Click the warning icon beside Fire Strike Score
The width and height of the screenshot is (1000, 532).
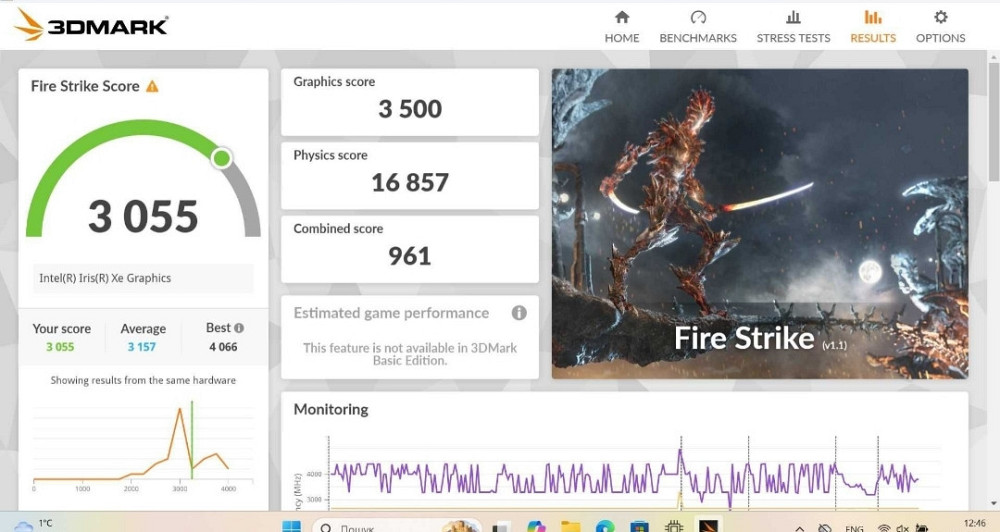click(x=152, y=87)
